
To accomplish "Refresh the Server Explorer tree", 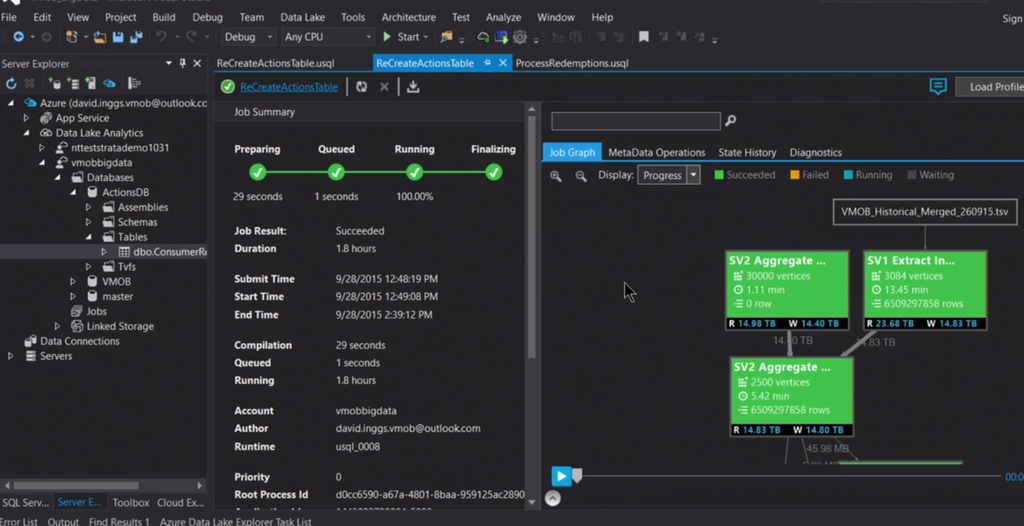I will (x=11, y=84).
